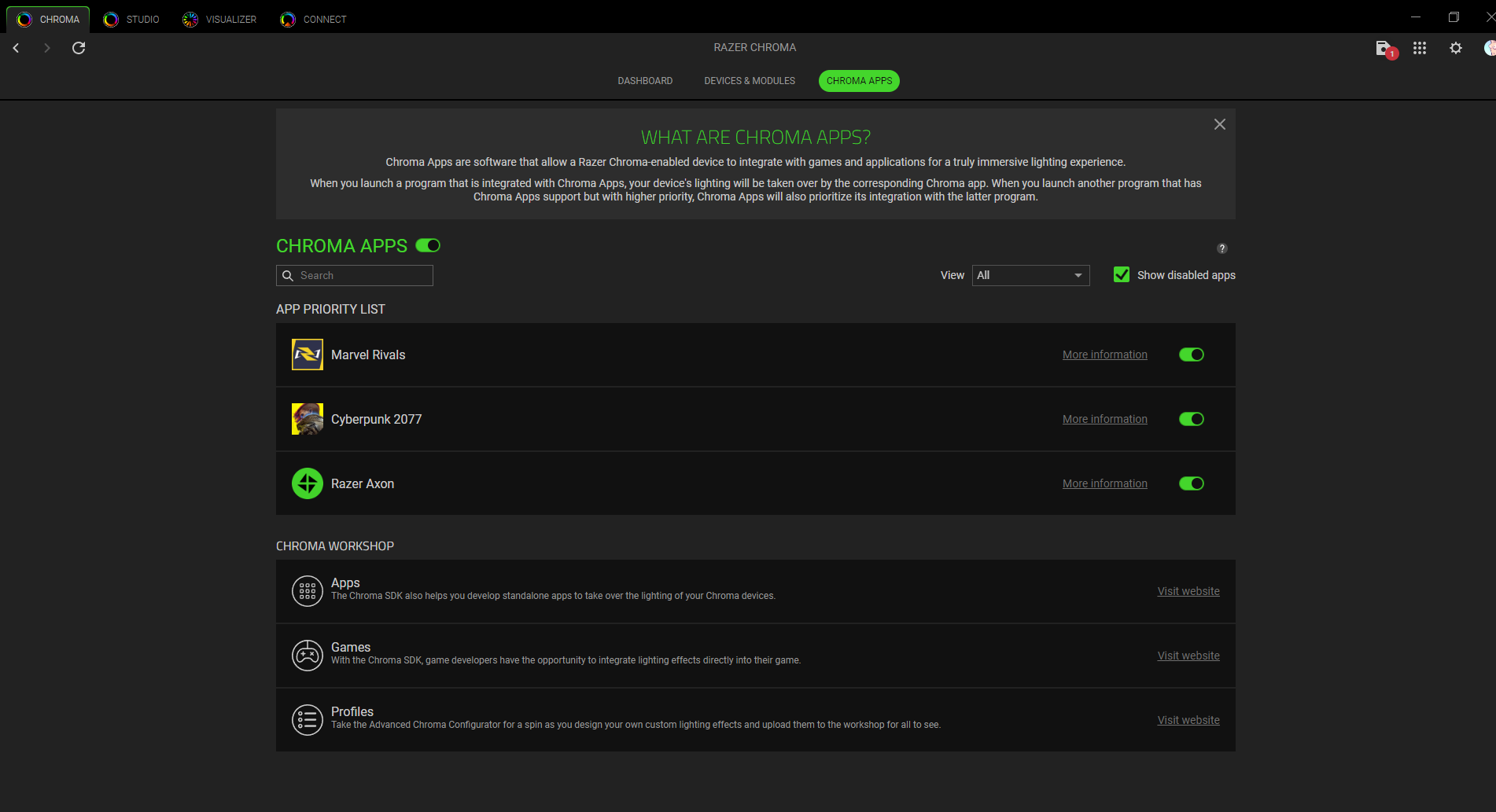
Task: Visit website for Workshop Games
Action: (x=1188, y=656)
